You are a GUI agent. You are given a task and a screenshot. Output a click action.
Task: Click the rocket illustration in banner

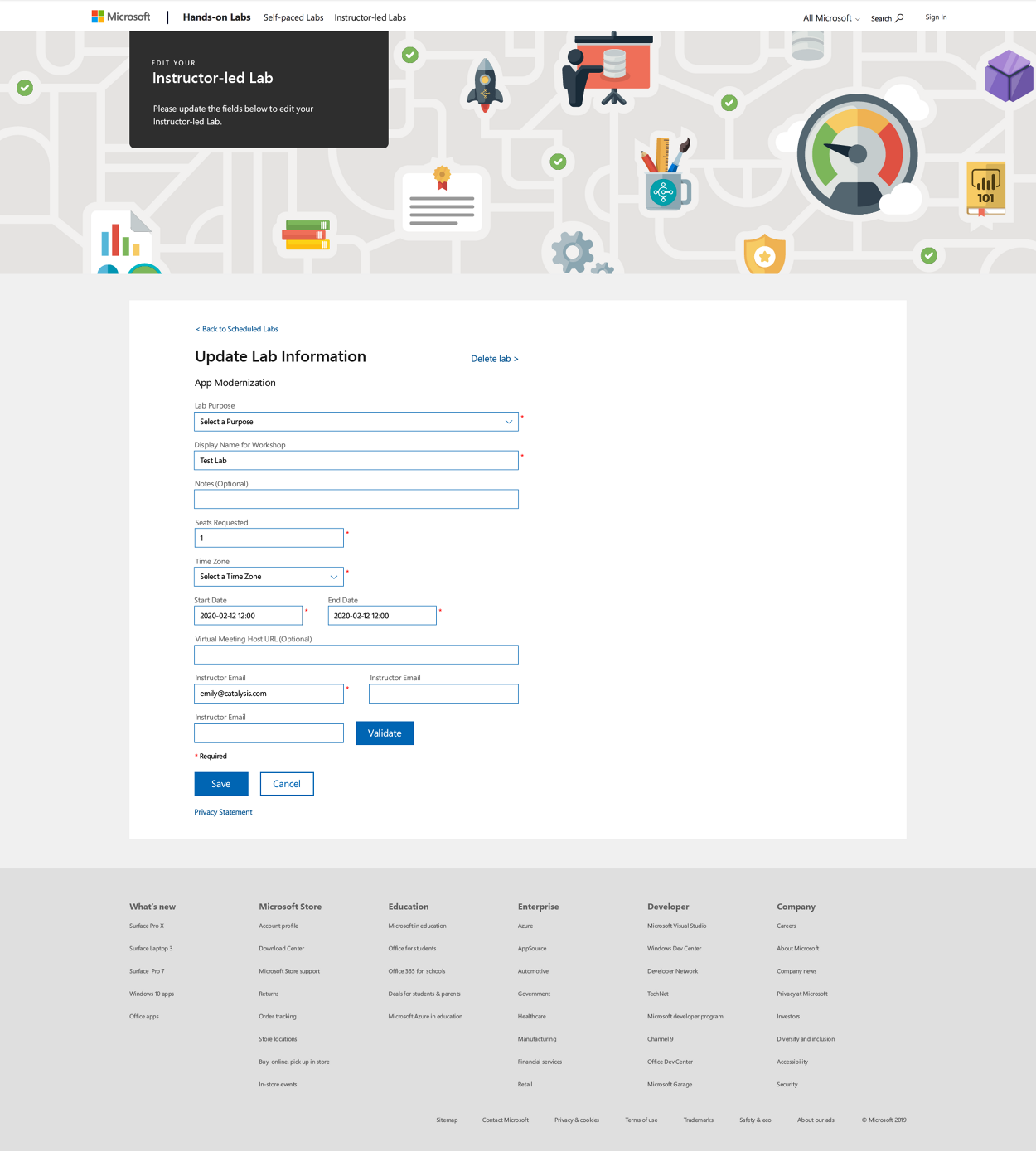click(x=485, y=85)
